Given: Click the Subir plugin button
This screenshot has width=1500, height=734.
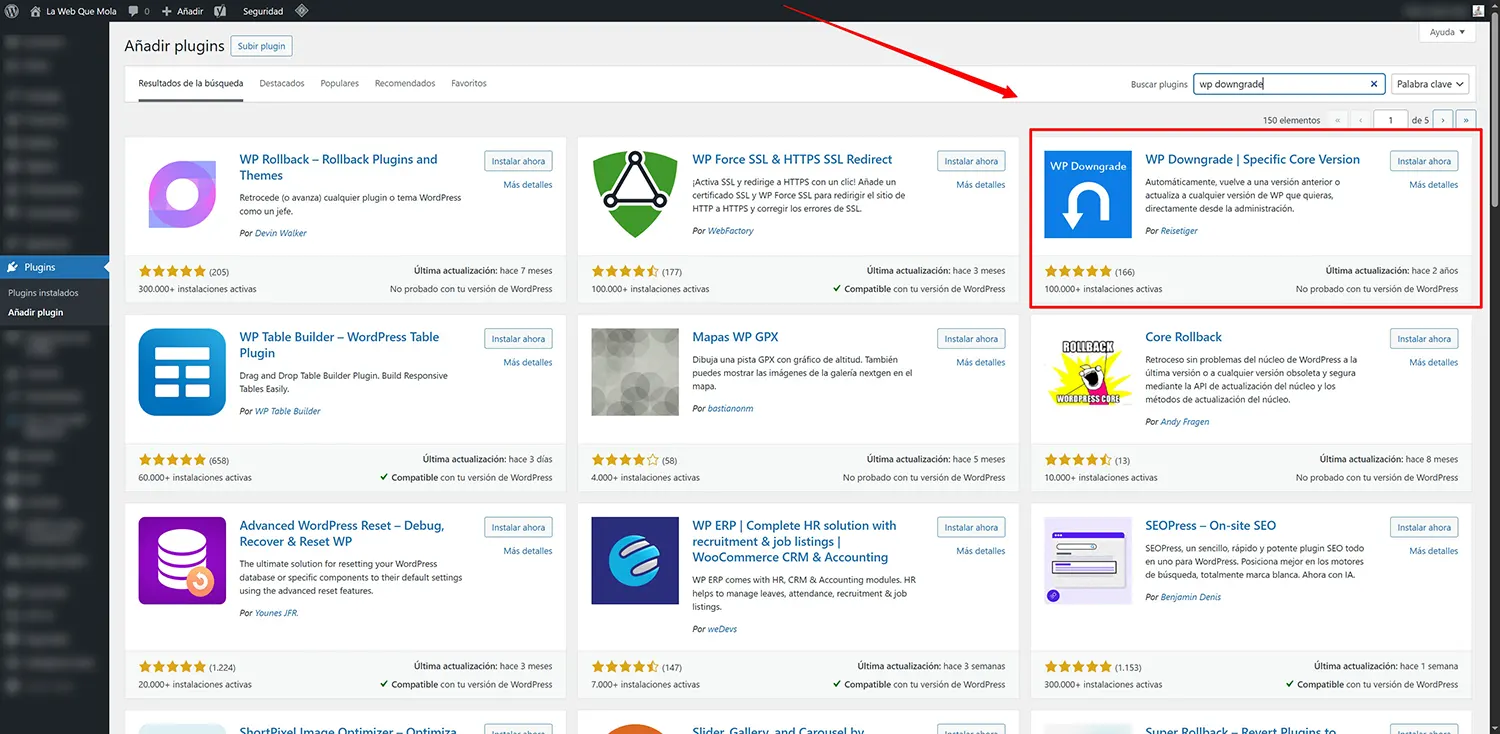Looking at the screenshot, I should click(261, 45).
